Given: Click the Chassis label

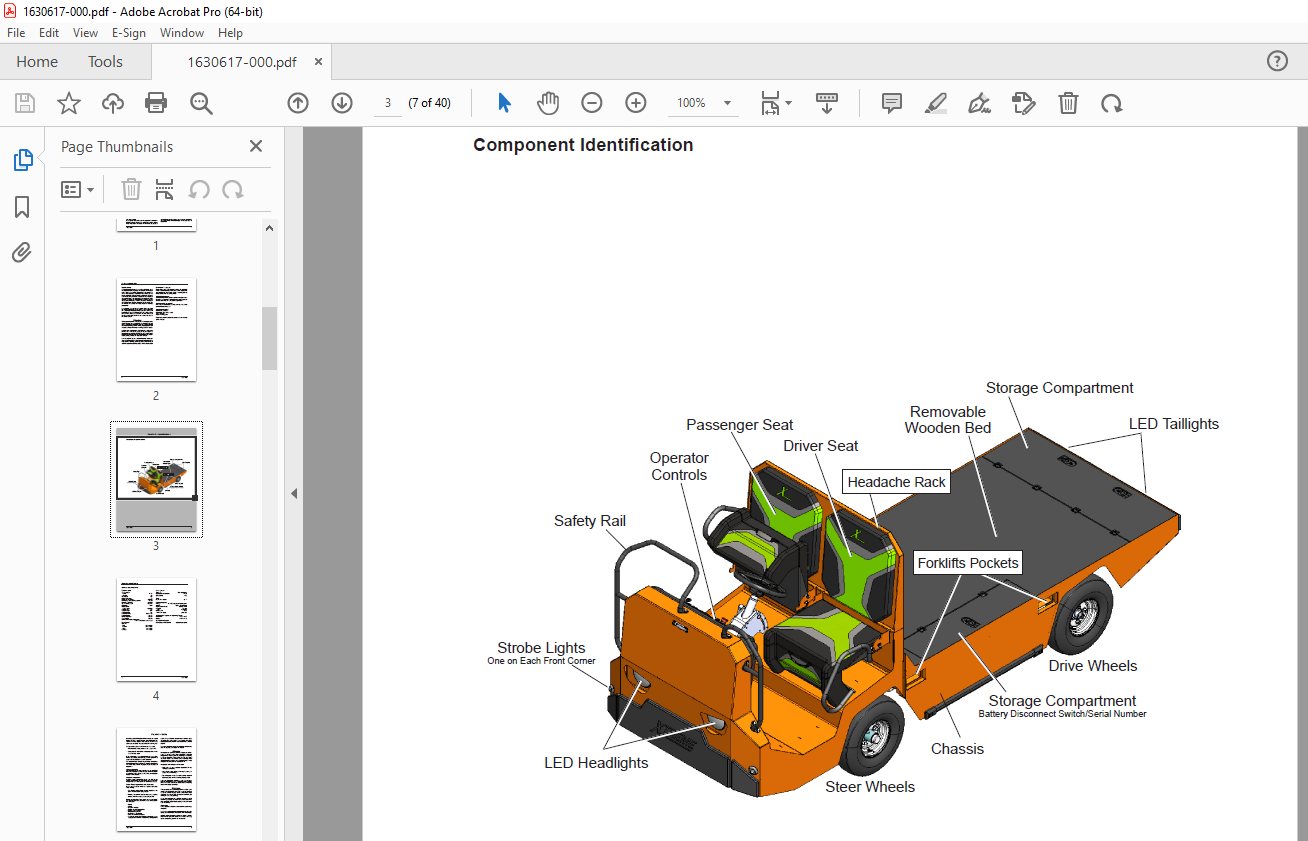Looking at the screenshot, I should tap(957, 749).
